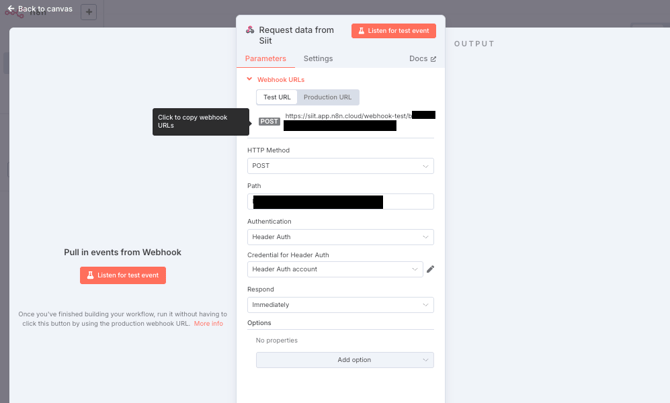
Task: Click the plus button in the top bar
Action: pyautogui.click(x=89, y=12)
